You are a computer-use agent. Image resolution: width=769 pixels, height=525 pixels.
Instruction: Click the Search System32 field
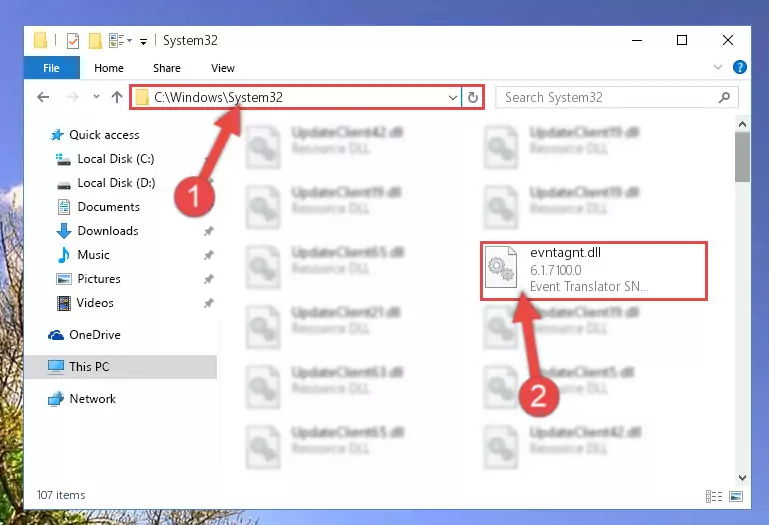pos(616,97)
